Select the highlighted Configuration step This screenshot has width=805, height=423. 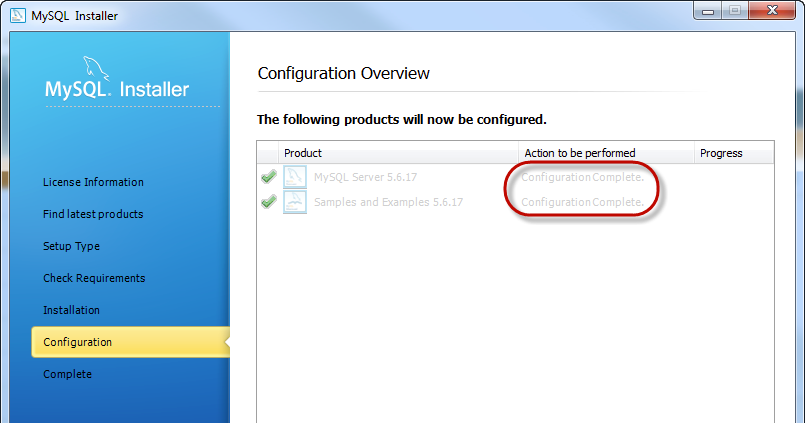pyautogui.click(x=130, y=342)
